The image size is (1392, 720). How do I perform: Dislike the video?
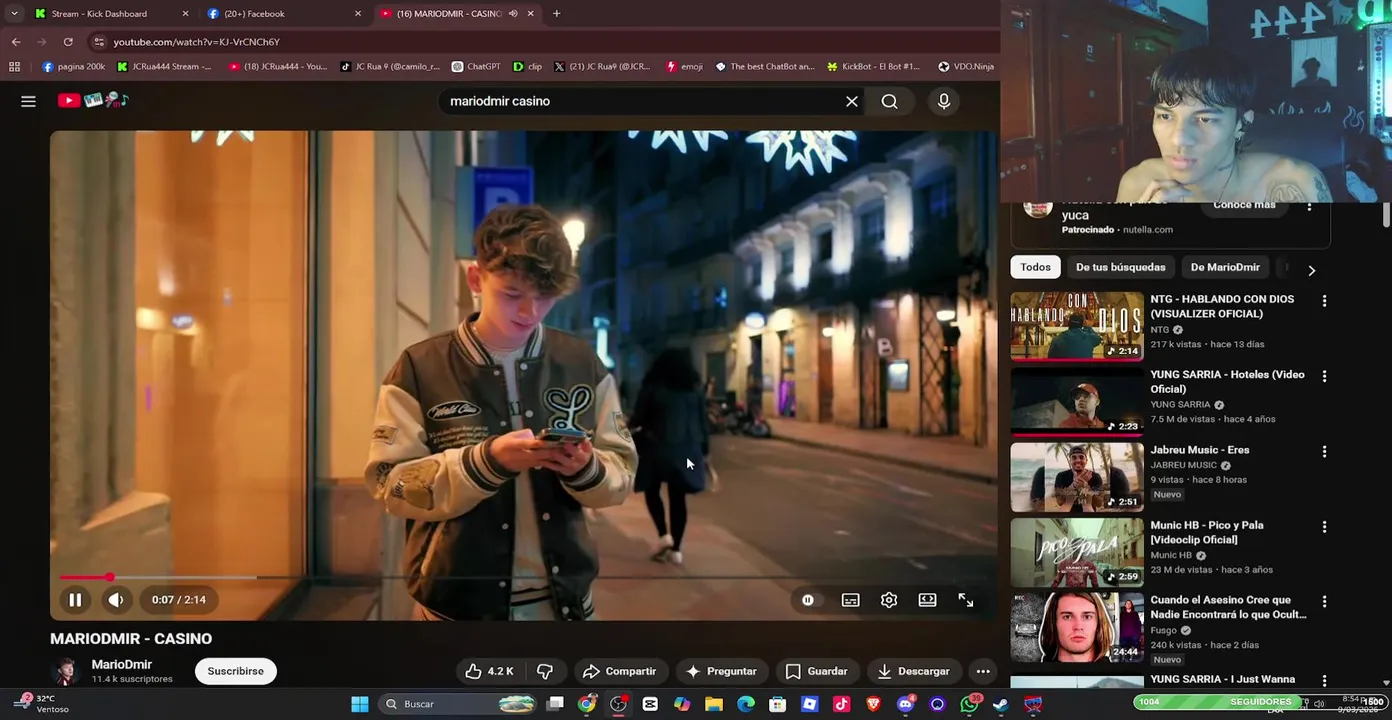coord(545,671)
